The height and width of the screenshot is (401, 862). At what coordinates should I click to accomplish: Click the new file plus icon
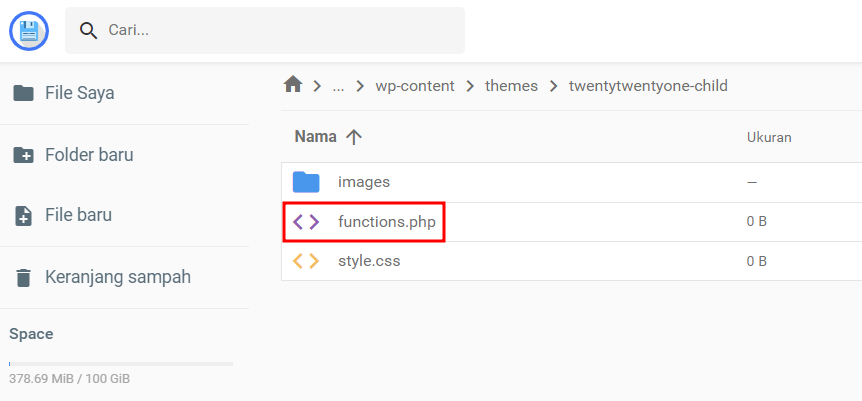22,216
